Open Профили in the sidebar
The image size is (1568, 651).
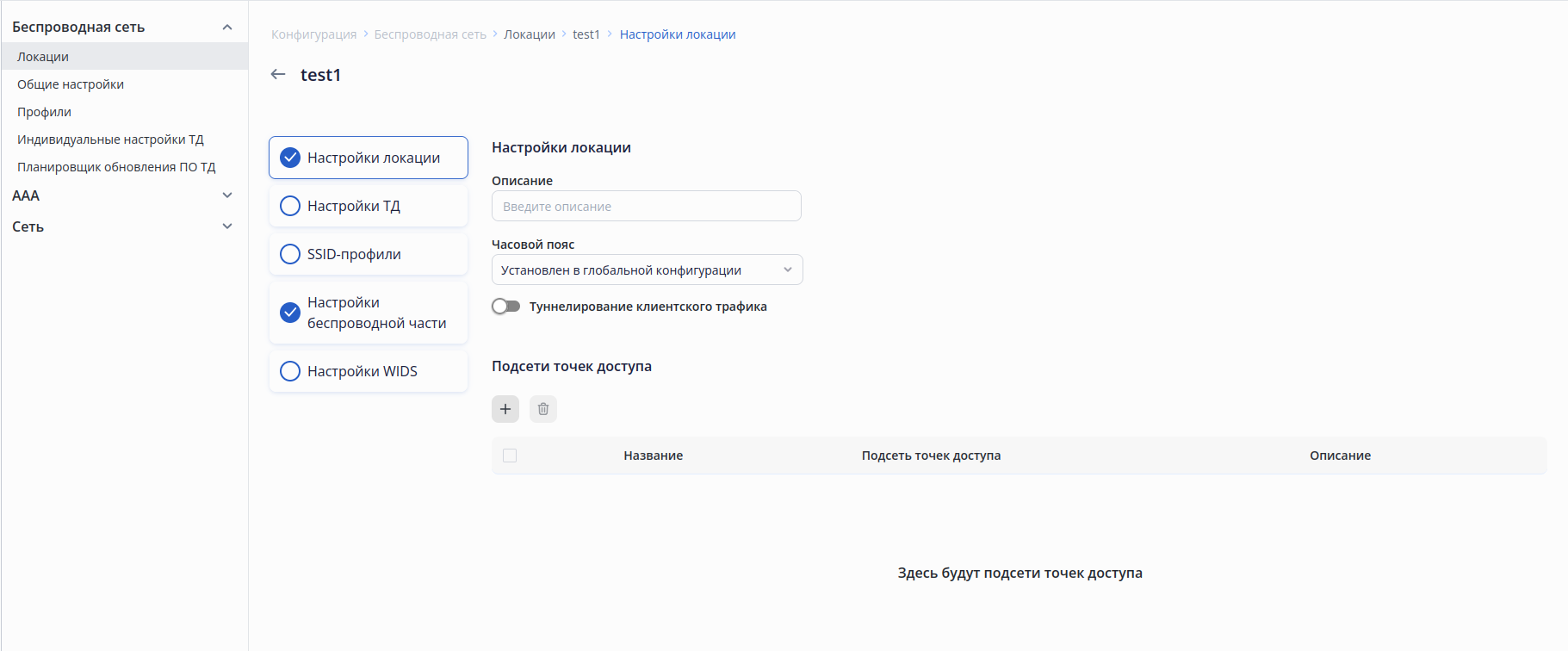tap(45, 112)
